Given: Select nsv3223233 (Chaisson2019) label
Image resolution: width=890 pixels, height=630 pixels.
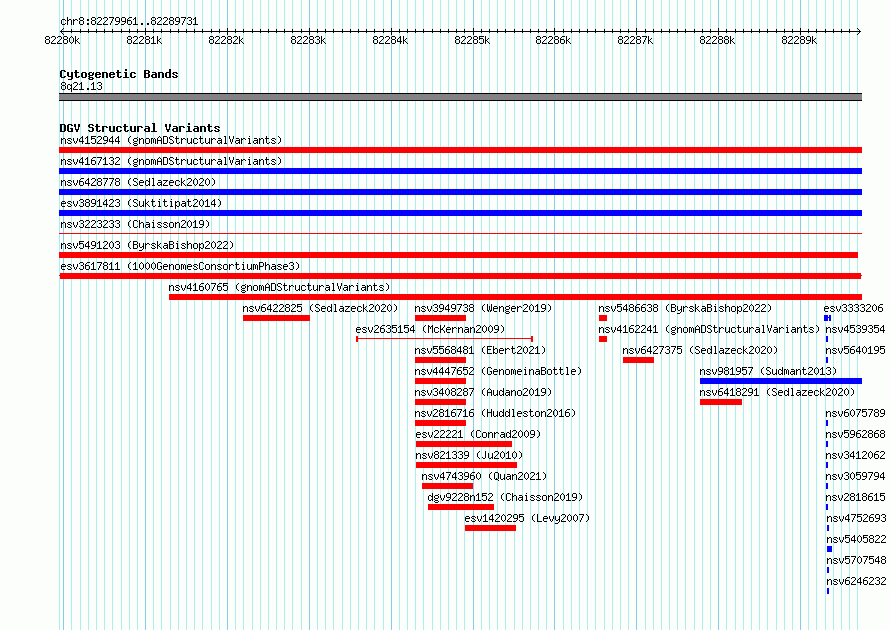Looking at the screenshot, I should pos(135,224).
